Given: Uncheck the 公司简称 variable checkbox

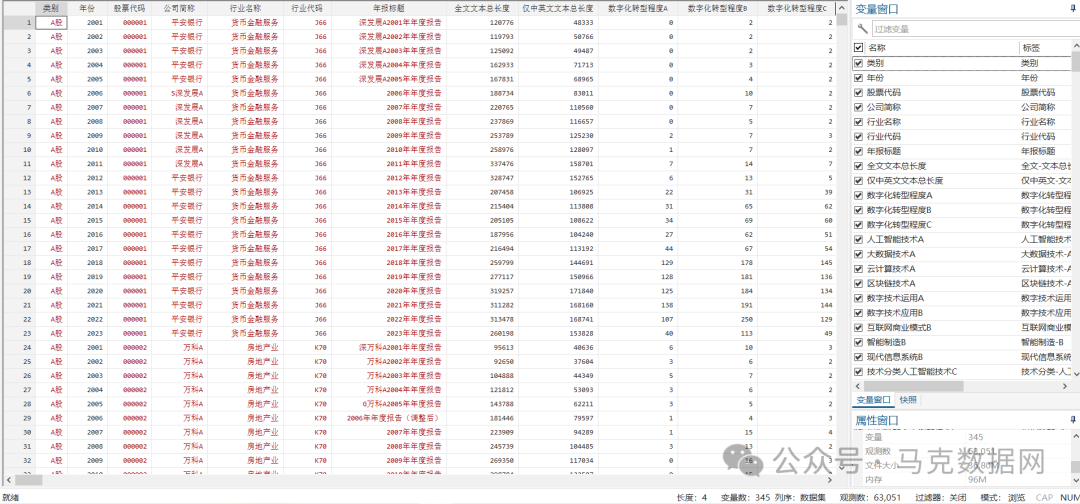Looking at the screenshot, I should 858,107.
